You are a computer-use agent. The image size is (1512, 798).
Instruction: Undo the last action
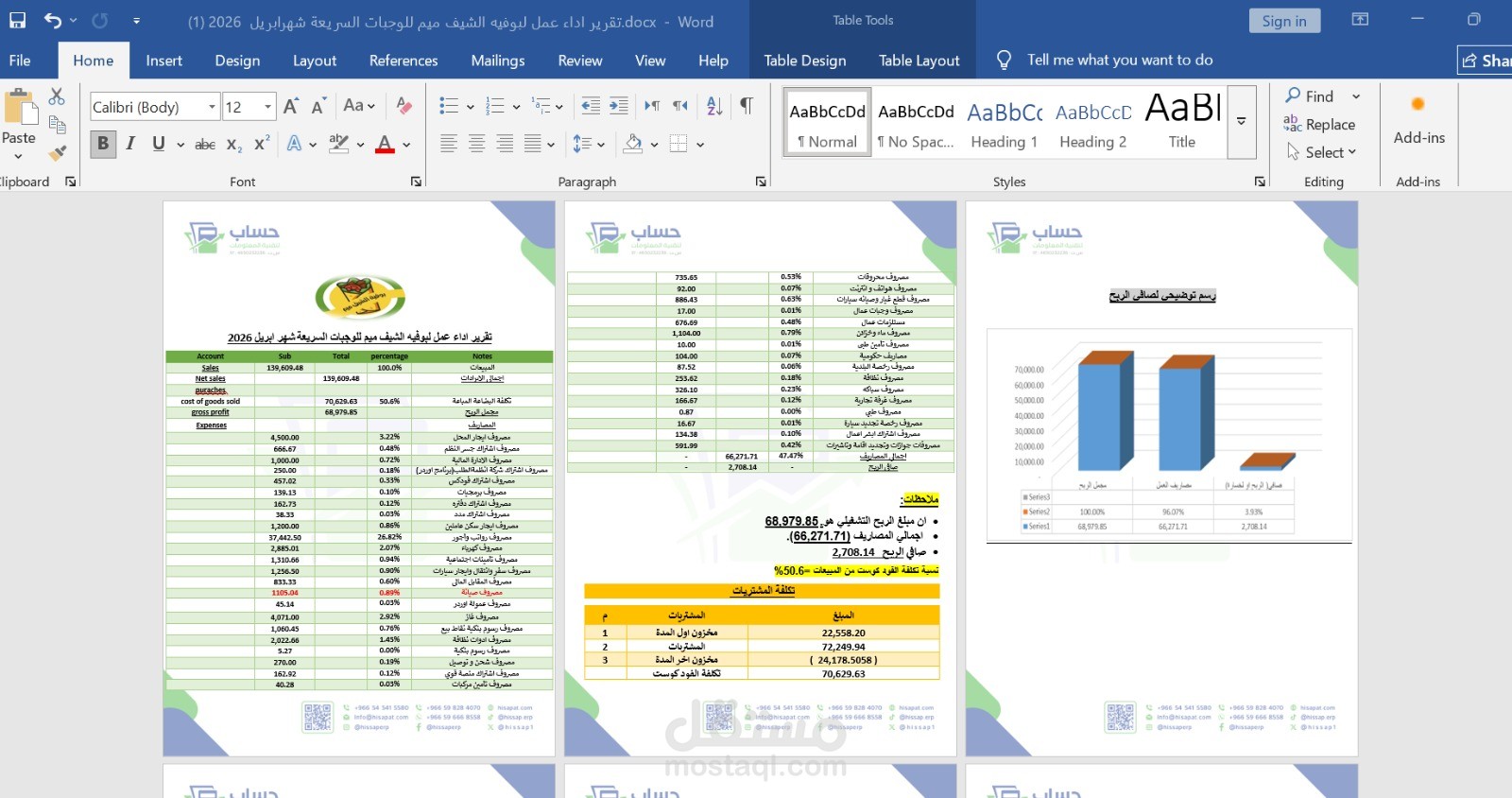coord(53,20)
